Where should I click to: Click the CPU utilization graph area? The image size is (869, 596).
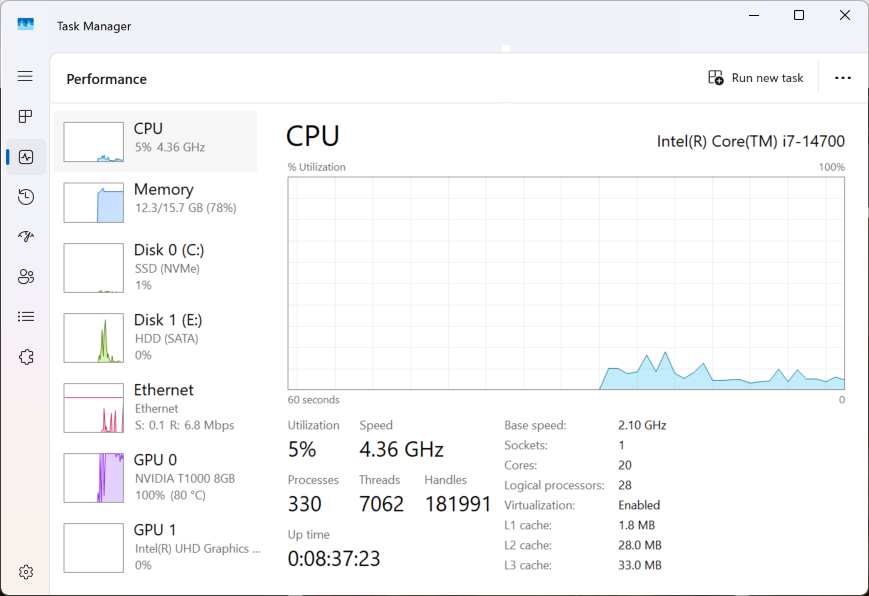click(566, 283)
